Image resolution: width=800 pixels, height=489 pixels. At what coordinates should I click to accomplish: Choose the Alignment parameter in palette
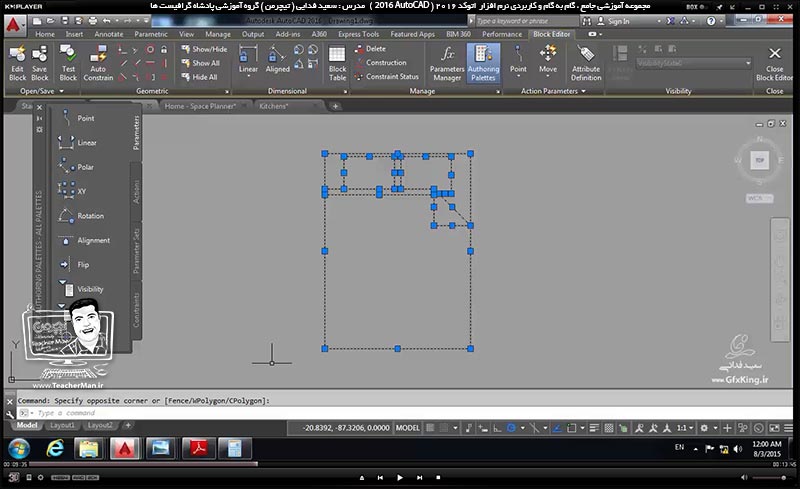[x=84, y=240]
